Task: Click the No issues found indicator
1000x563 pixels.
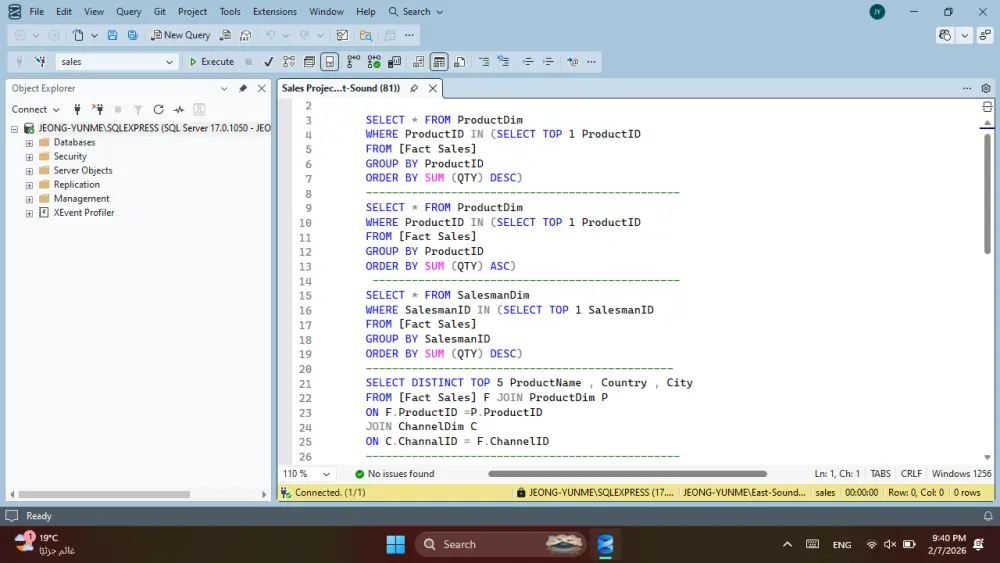Action: [395, 474]
